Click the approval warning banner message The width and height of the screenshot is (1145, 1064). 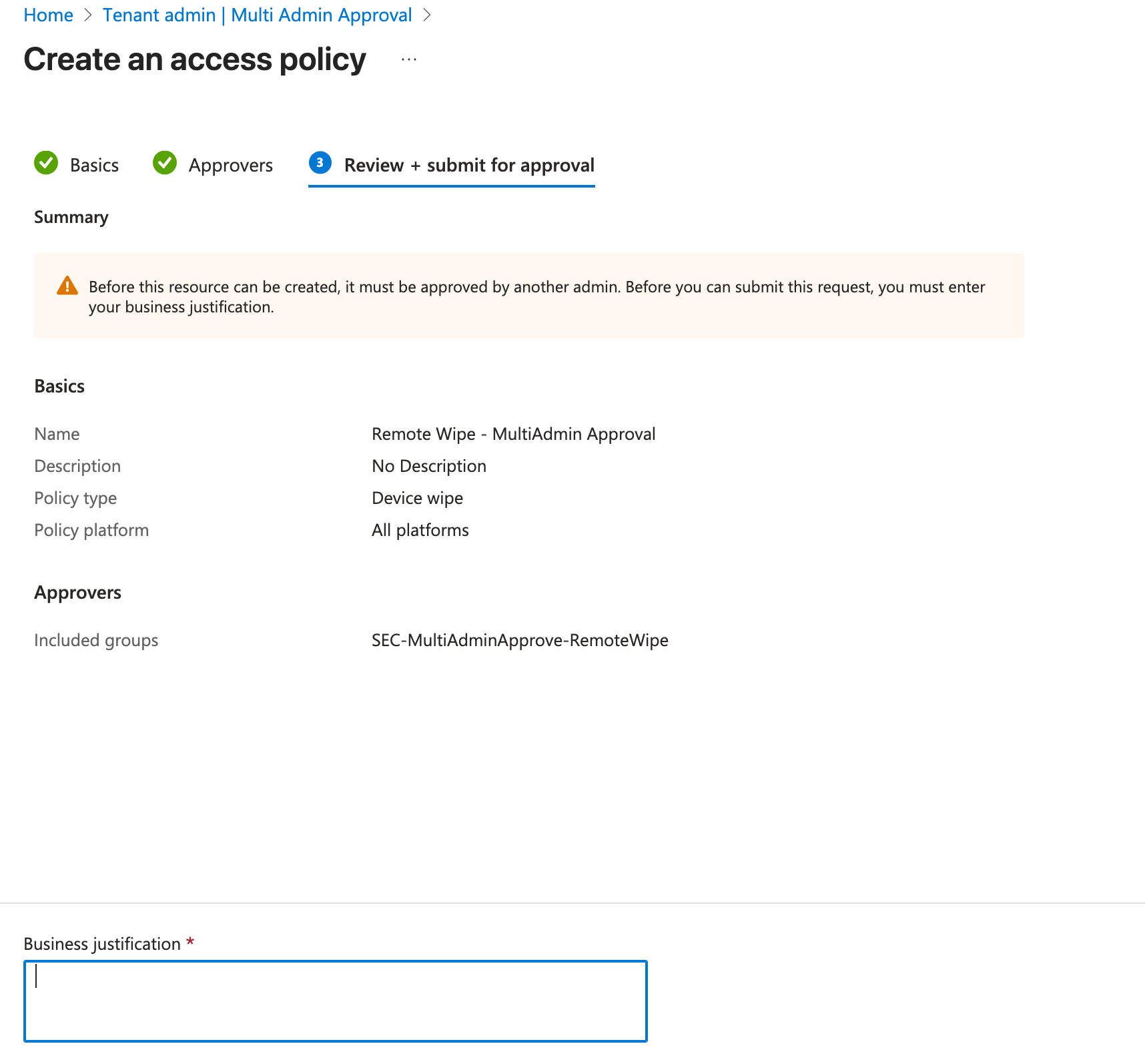click(x=536, y=297)
